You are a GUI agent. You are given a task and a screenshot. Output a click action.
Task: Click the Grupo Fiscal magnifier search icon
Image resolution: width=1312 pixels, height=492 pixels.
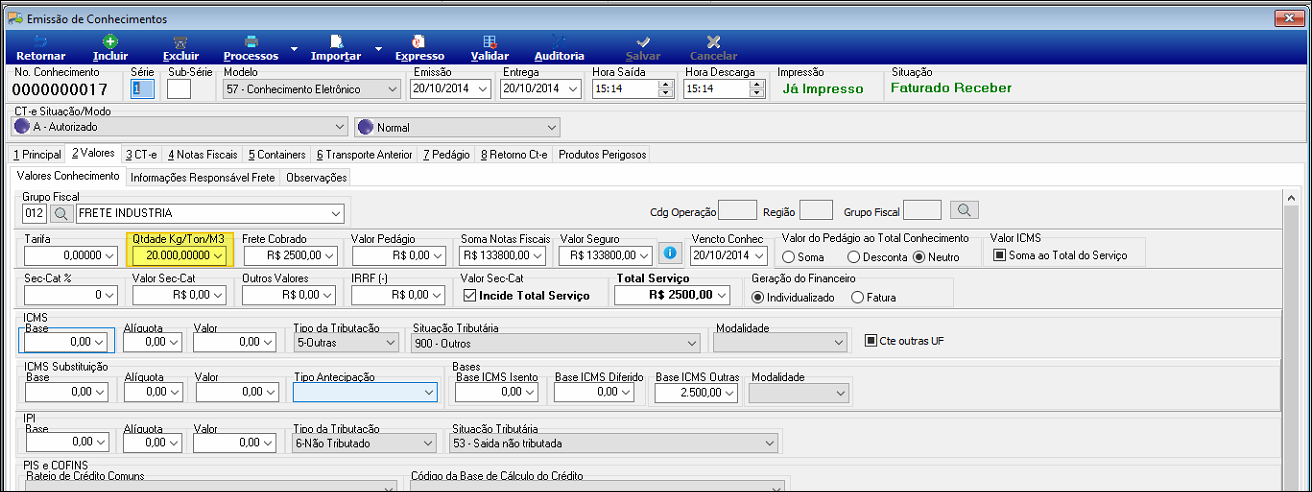point(61,213)
